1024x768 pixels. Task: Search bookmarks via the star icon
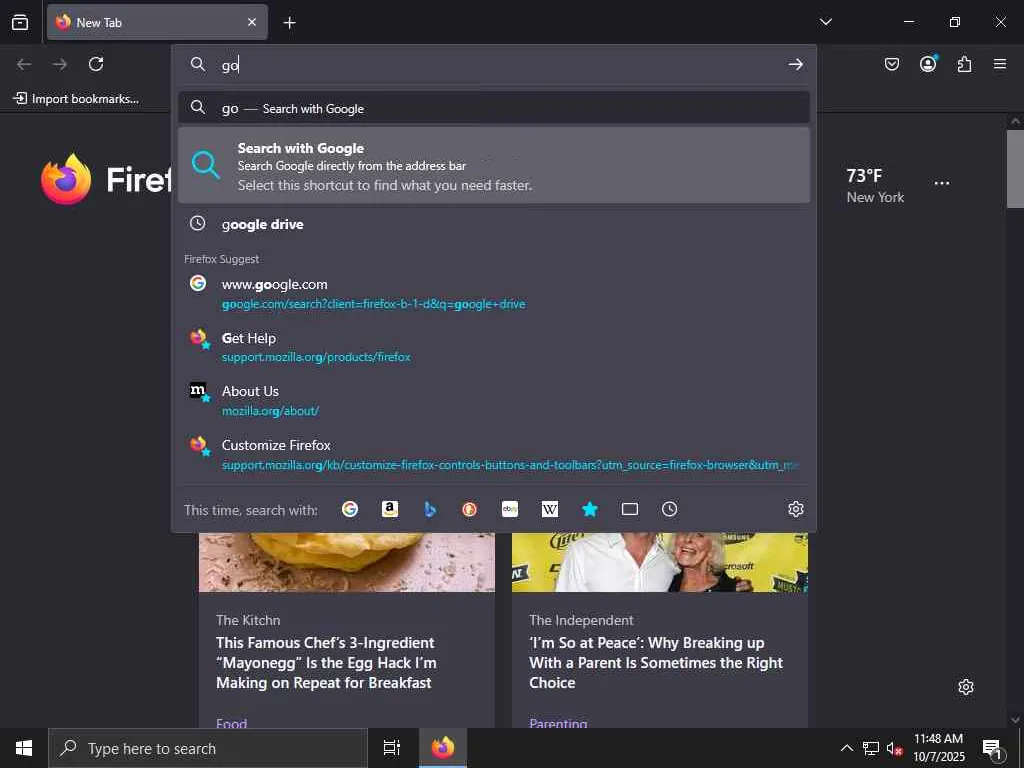point(590,509)
